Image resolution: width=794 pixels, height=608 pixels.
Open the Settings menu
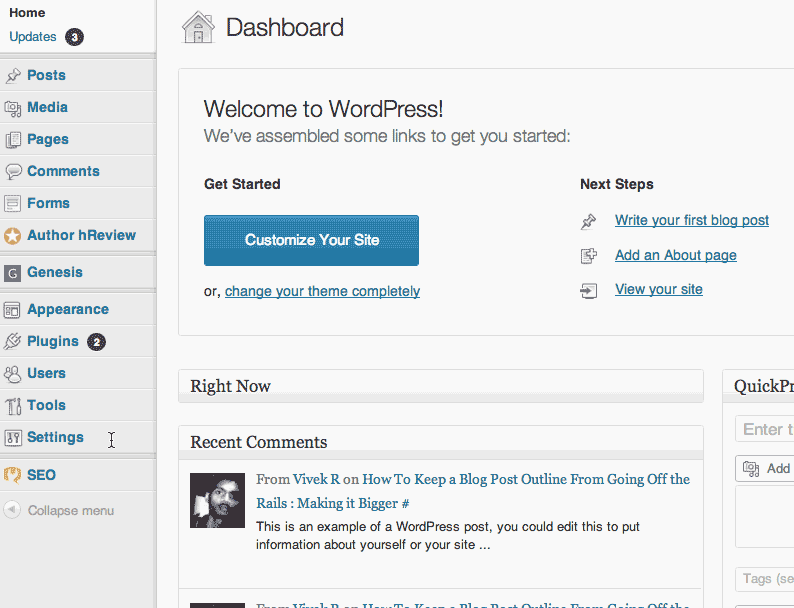pos(56,437)
